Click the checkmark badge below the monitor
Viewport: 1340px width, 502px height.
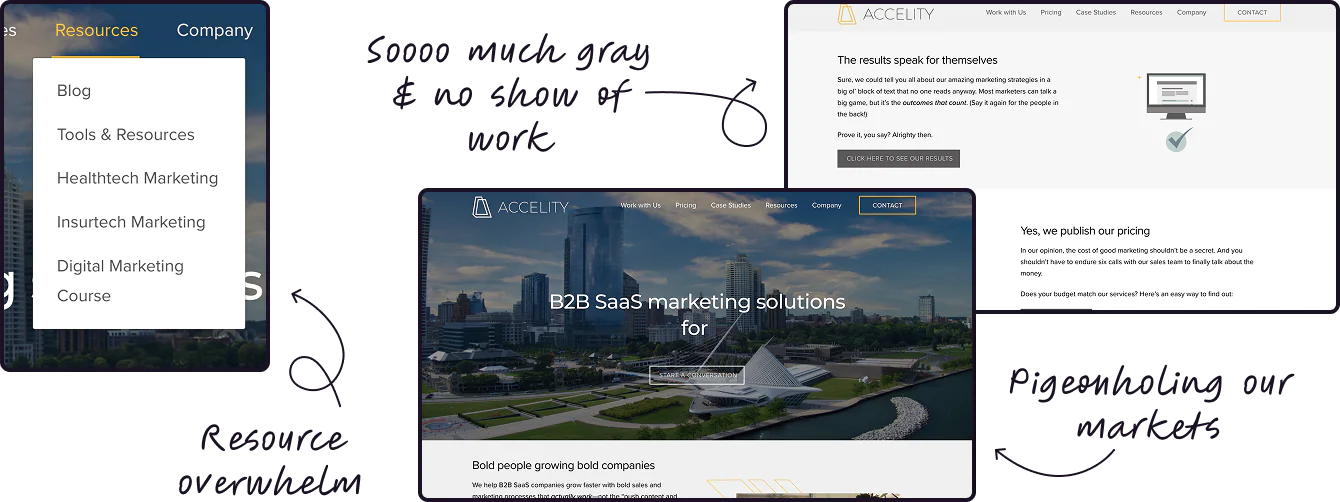(1178, 139)
